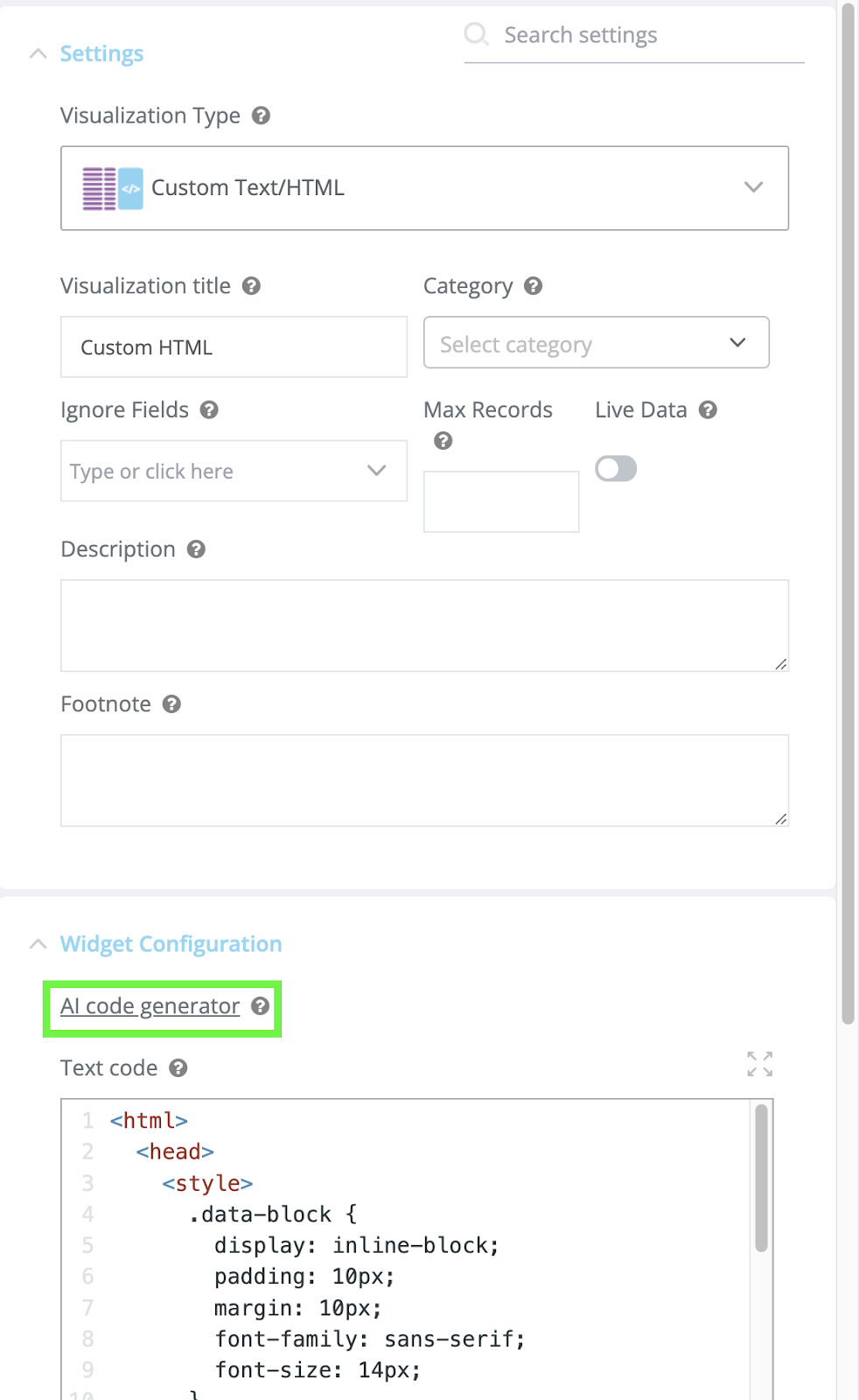
Task: Click the Category help icon
Action: coord(534,286)
